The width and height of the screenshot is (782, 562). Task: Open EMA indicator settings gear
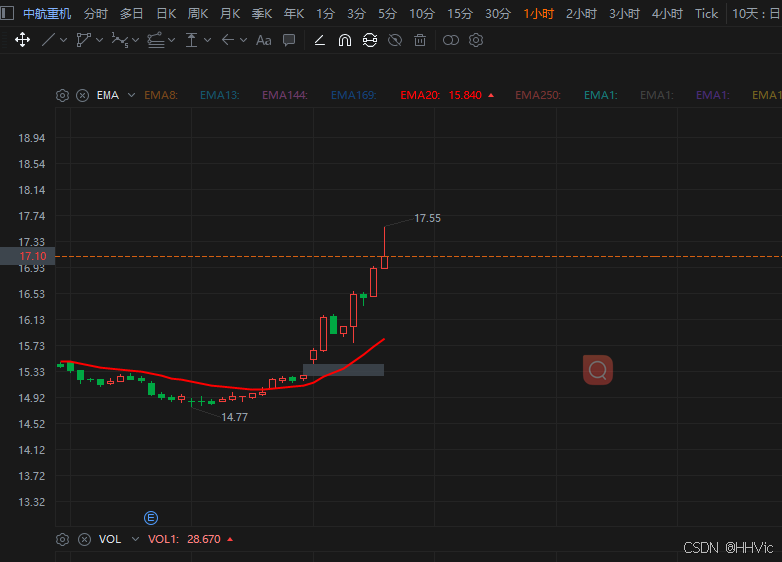coord(62,95)
